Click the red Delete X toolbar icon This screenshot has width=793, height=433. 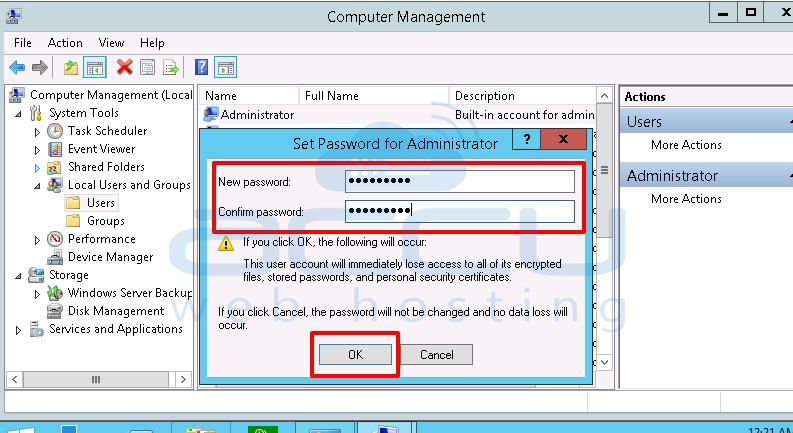click(x=124, y=67)
